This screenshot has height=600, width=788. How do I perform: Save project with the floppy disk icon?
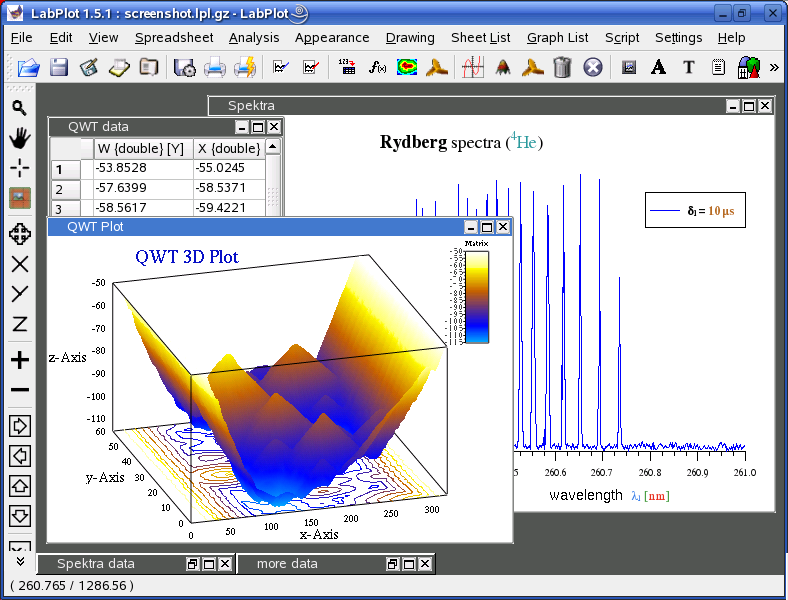(x=59, y=68)
